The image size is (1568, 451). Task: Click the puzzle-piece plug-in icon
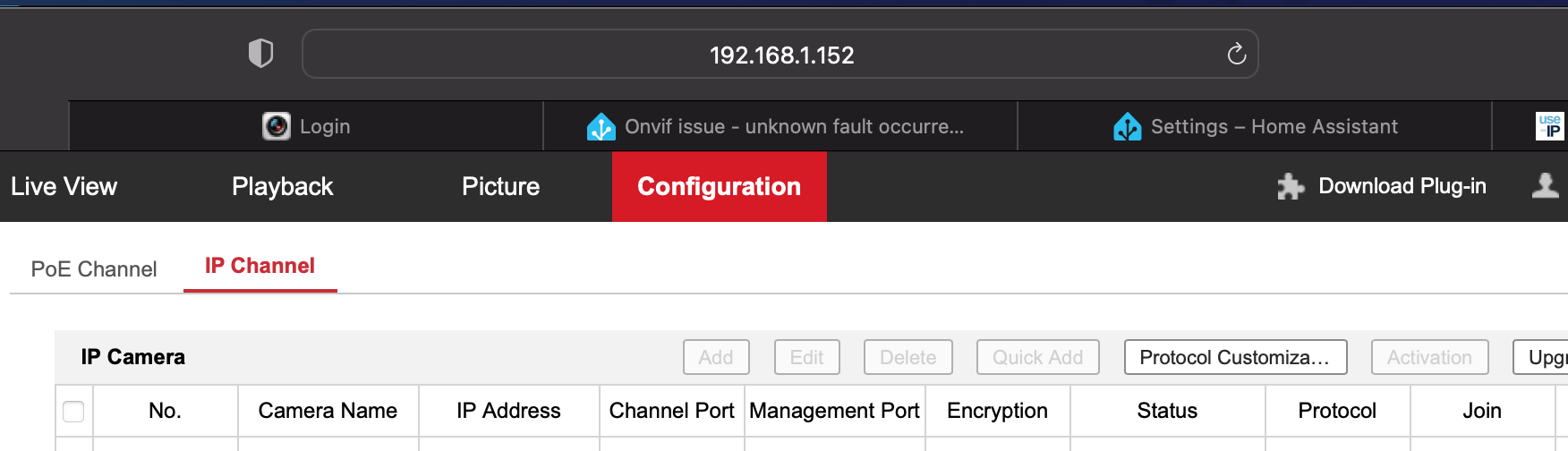point(1291,186)
